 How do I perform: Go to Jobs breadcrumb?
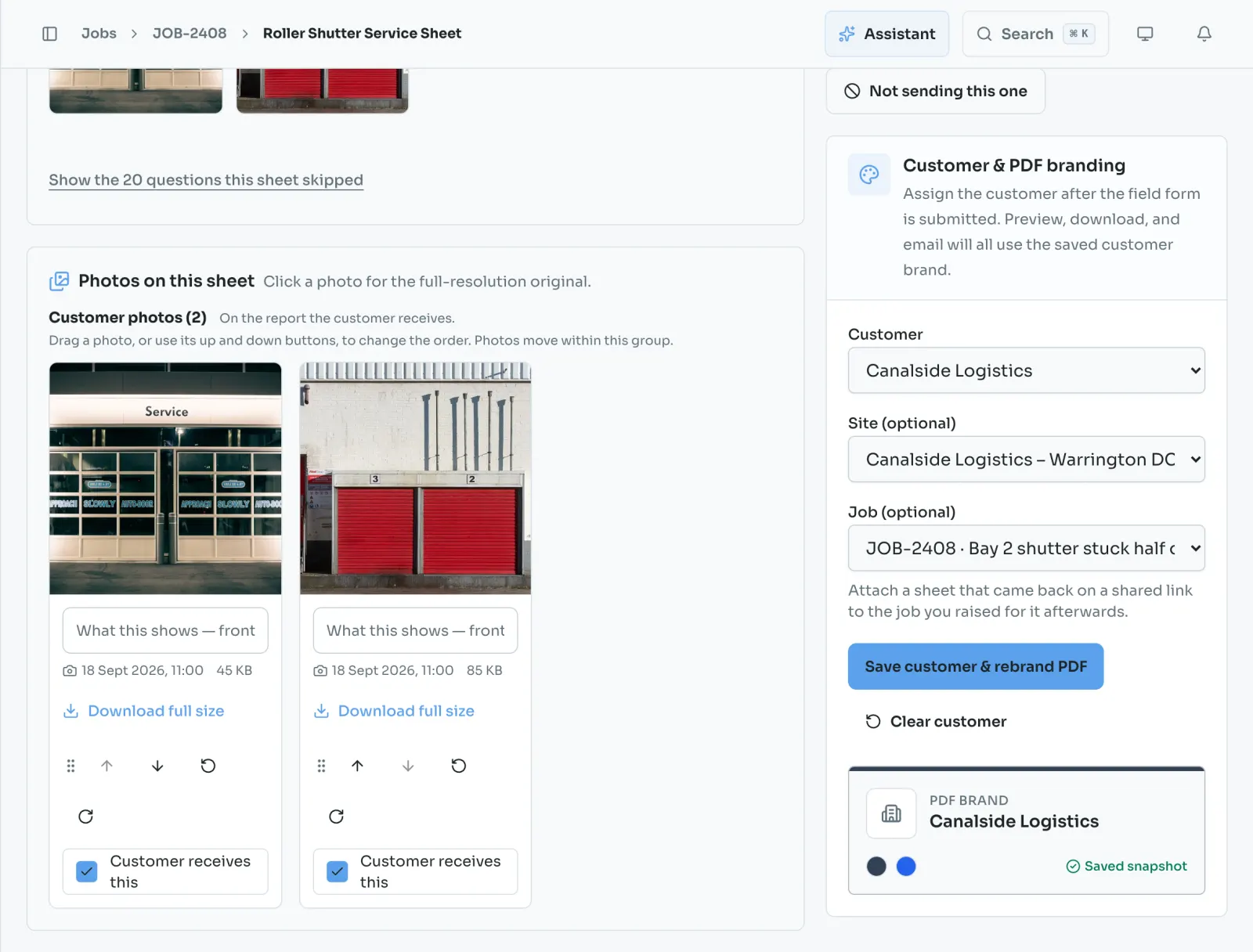(x=99, y=34)
